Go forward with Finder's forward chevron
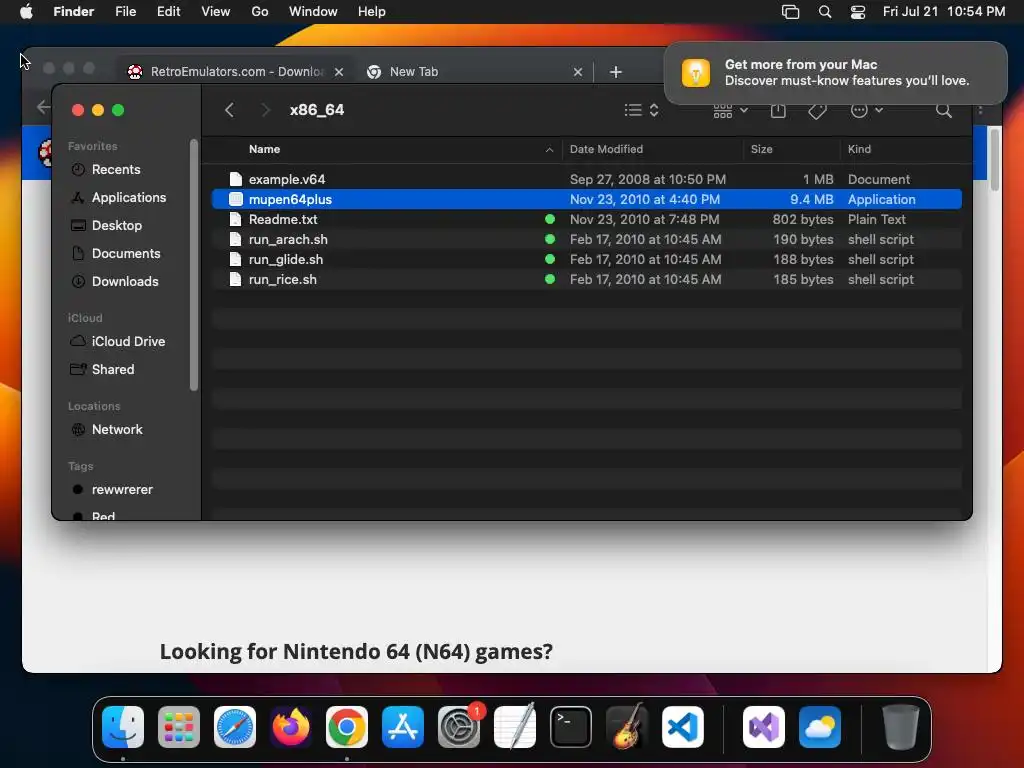 tap(264, 110)
